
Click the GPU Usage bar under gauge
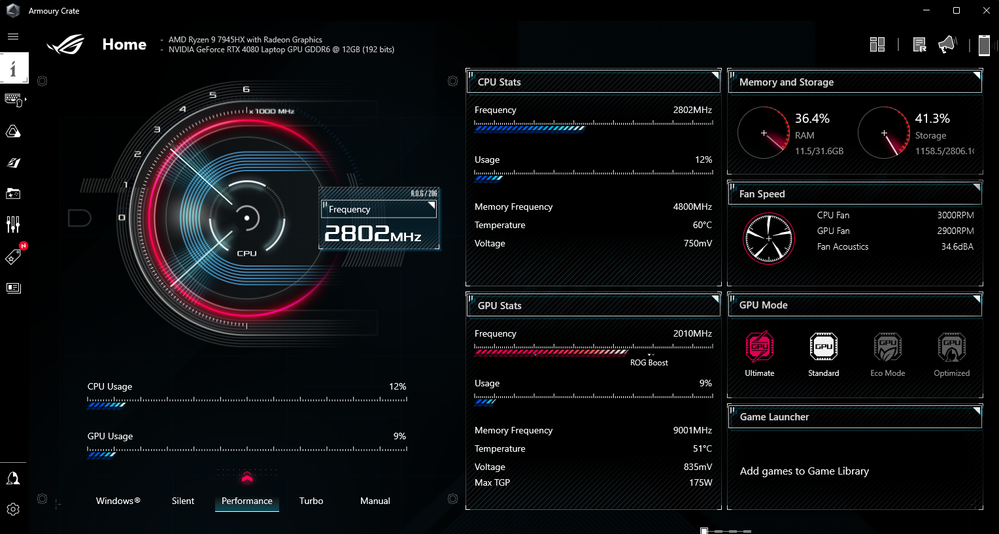tap(247, 453)
